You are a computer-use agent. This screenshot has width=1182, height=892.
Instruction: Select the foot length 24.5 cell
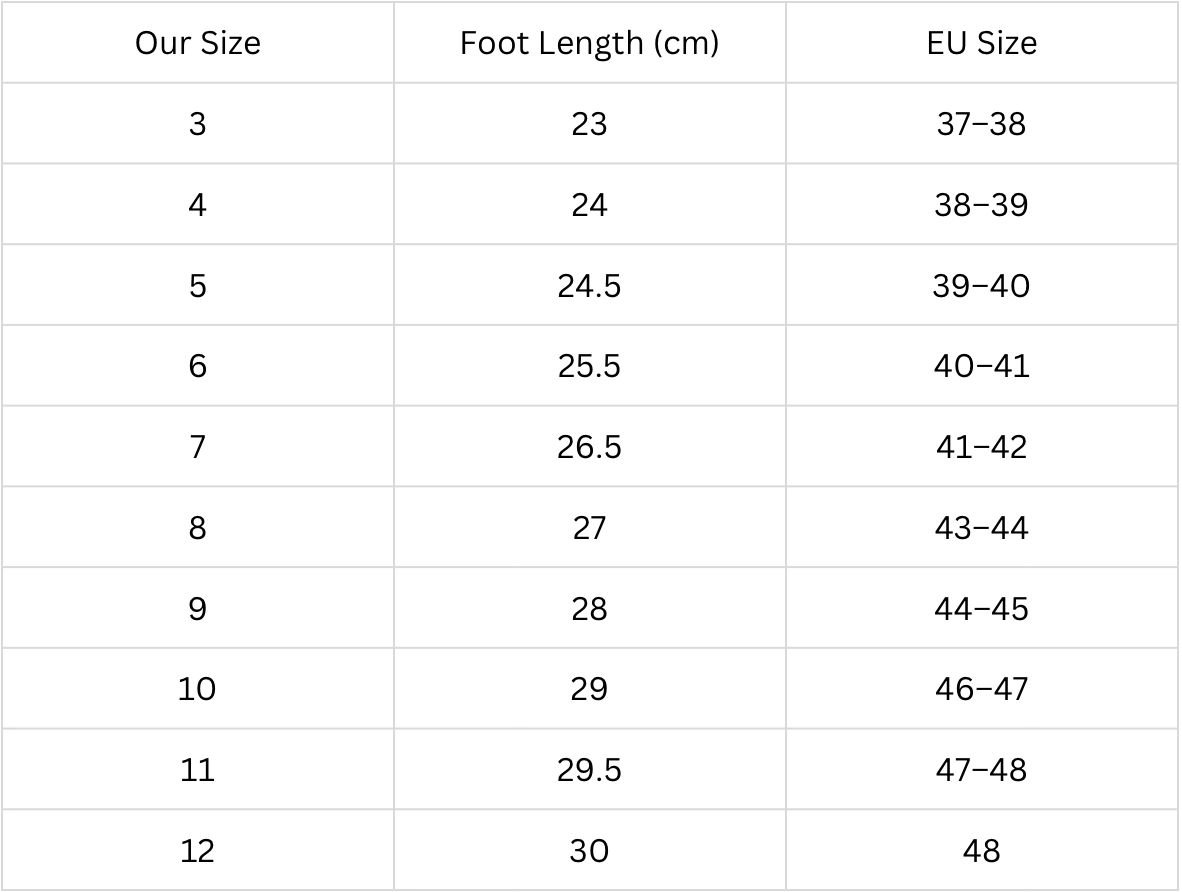[x=589, y=286]
